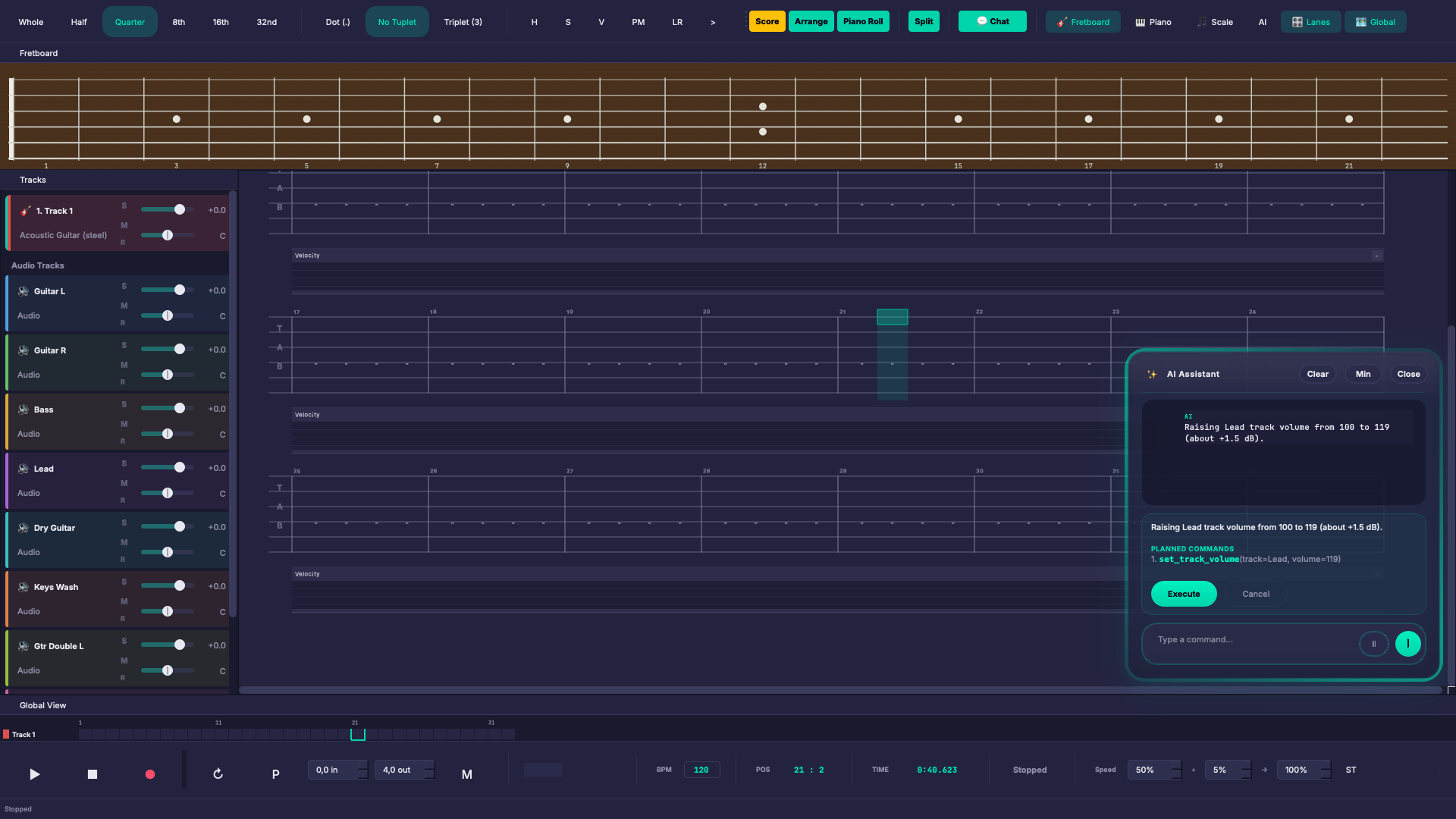Click the Split button
This screenshot has height=819, width=1456.
[924, 21]
